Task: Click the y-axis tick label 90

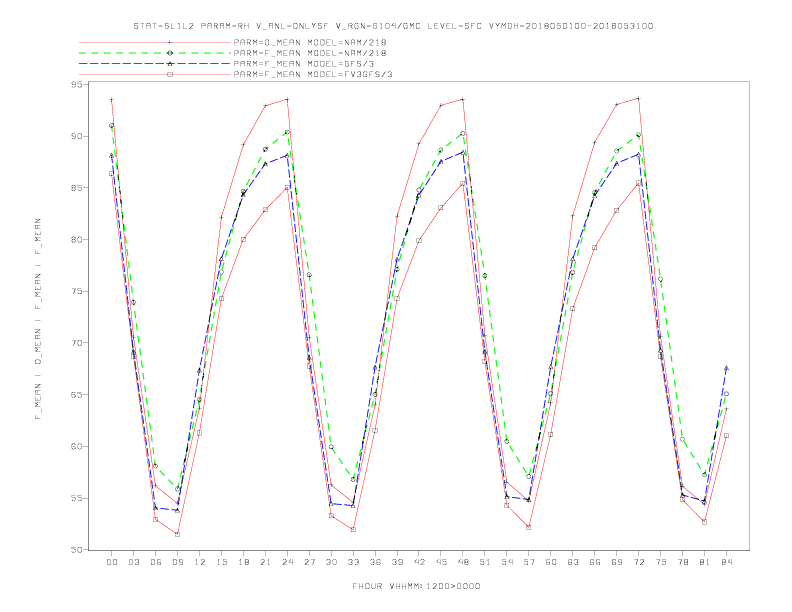Action: (76, 136)
